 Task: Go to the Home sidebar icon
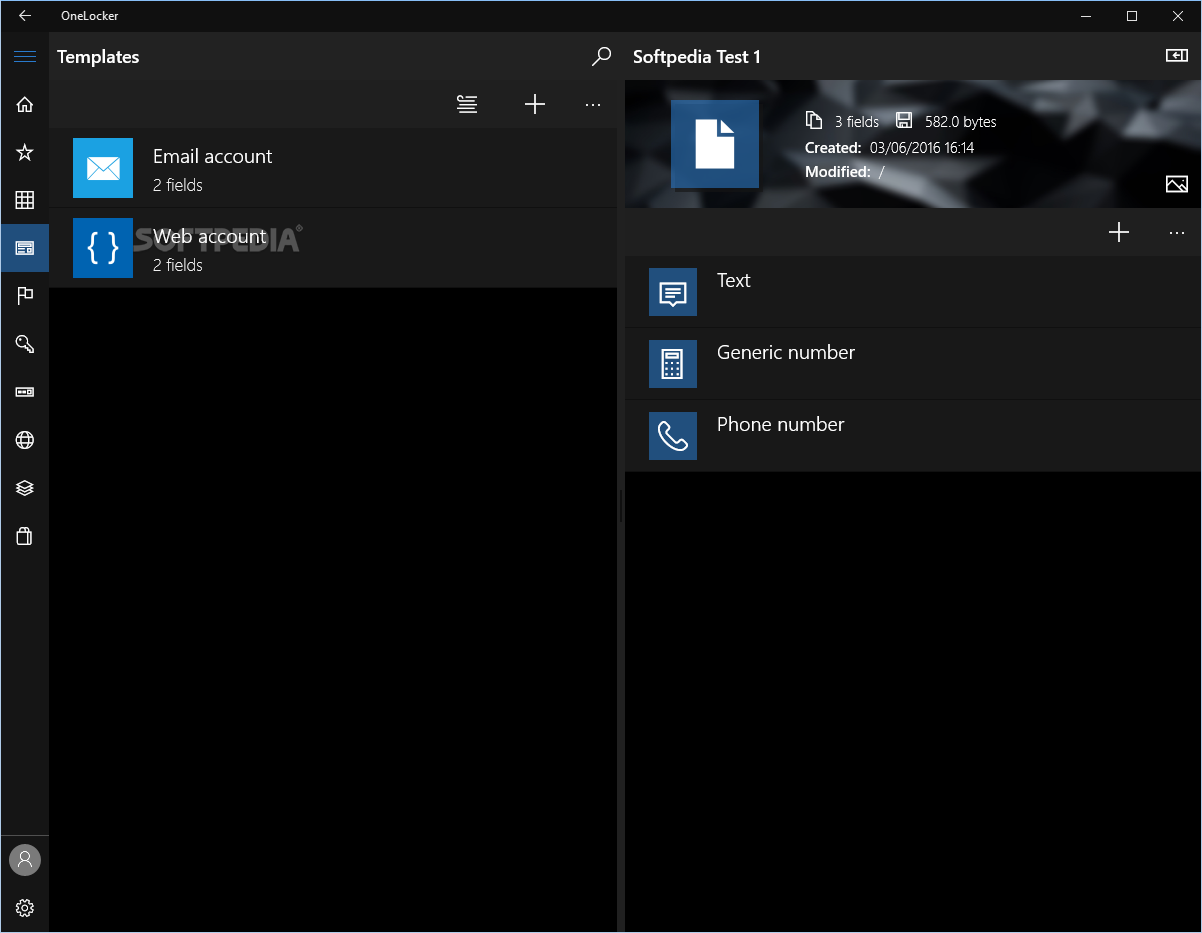tap(25, 104)
